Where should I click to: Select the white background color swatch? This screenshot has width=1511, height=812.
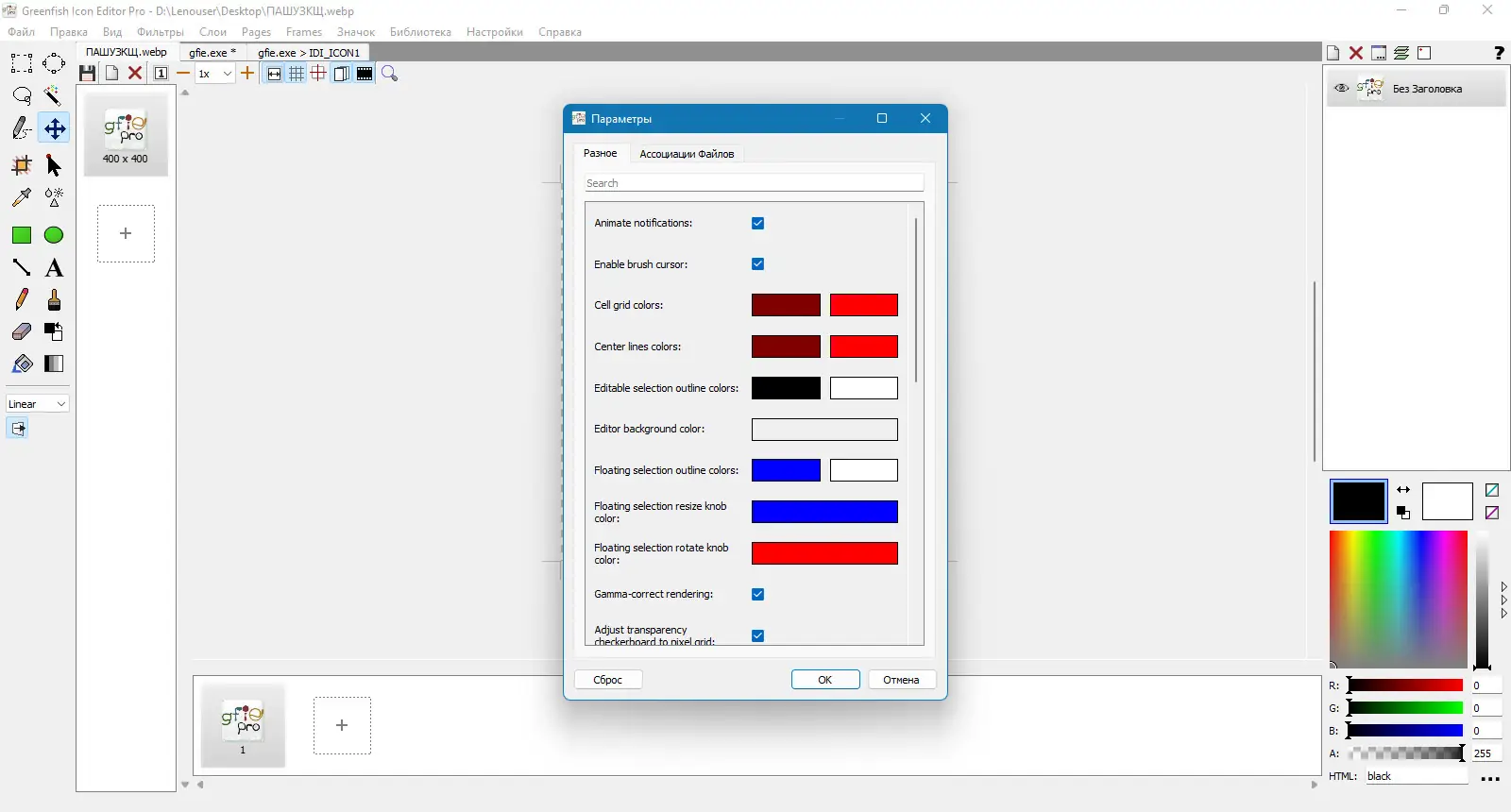[1448, 501]
